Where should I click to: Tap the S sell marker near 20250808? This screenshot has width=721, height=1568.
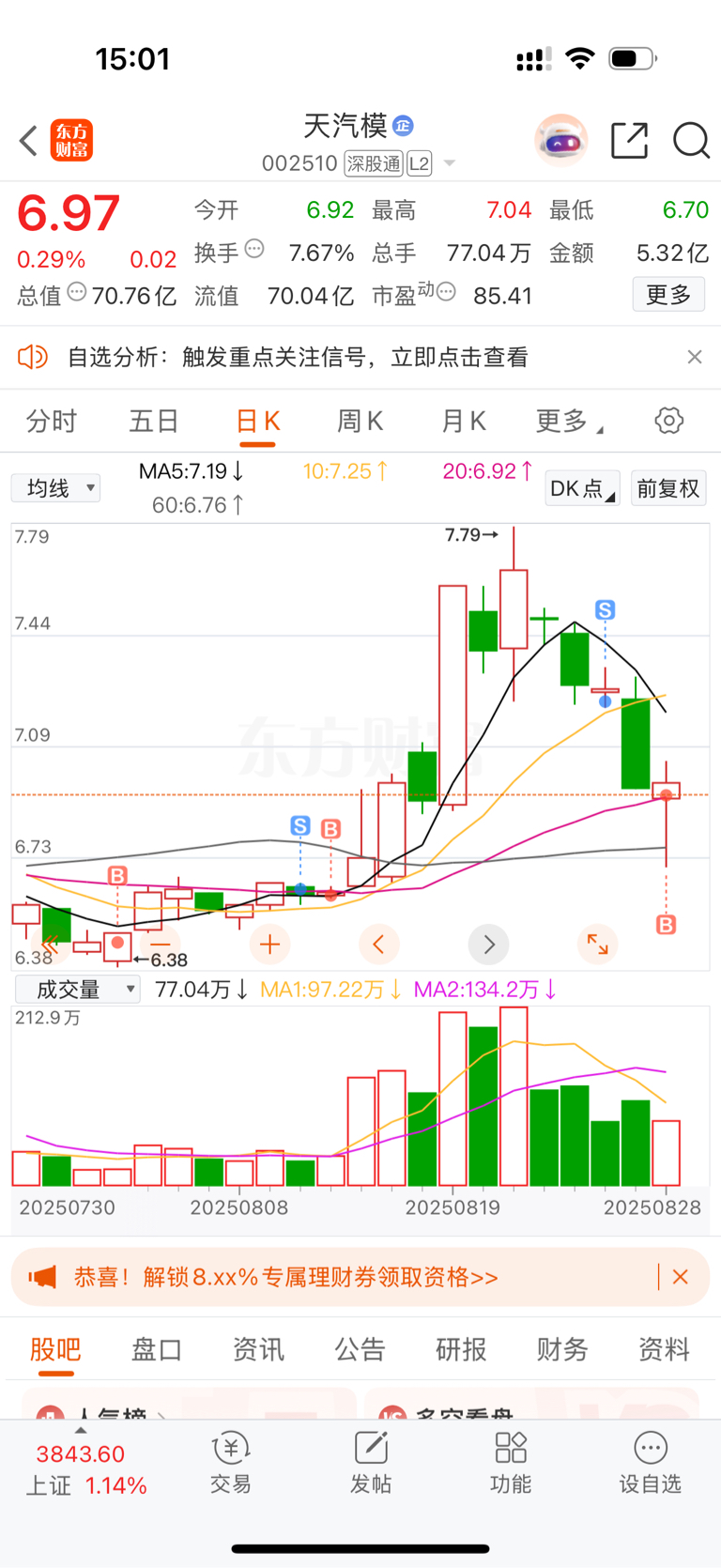[x=300, y=825]
